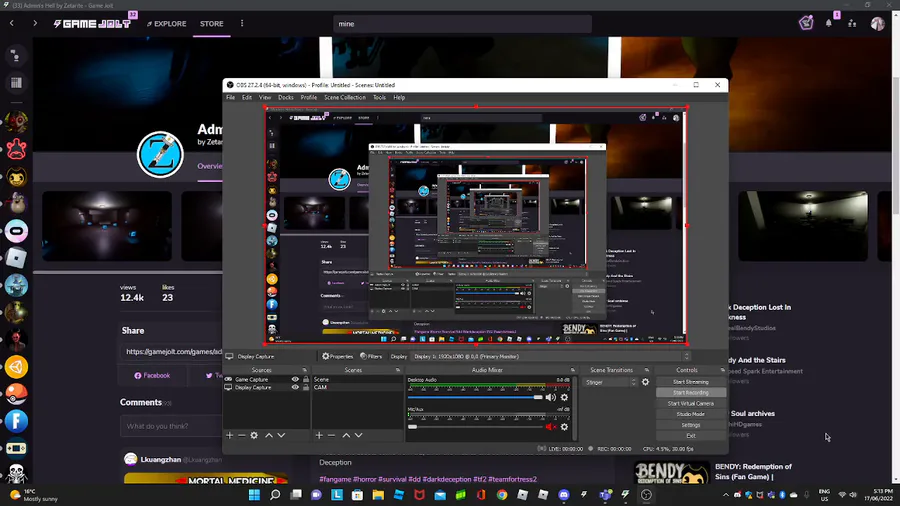Open OBS Settings button

click(x=690, y=425)
